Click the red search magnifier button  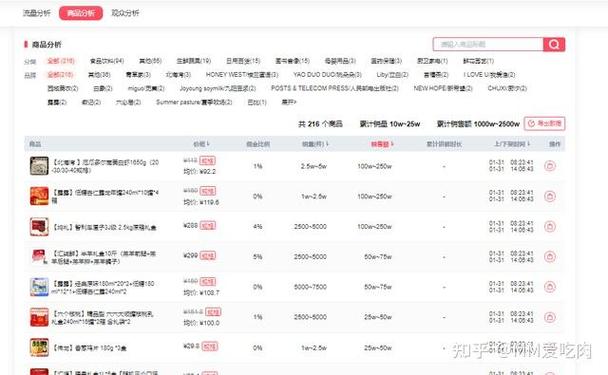click(554, 44)
